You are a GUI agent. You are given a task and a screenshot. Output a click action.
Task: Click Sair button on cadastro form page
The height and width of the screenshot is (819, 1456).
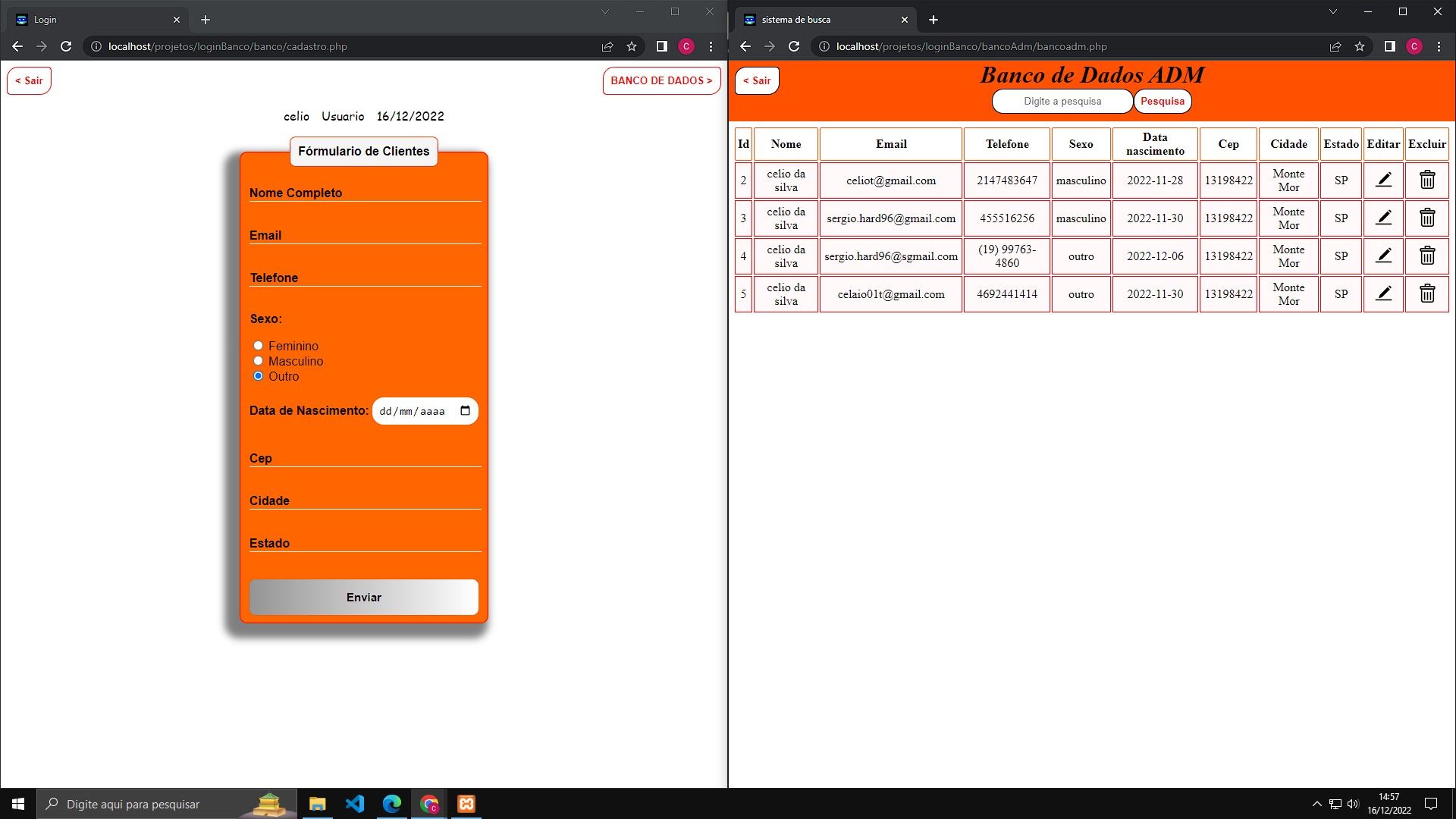coord(29,80)
